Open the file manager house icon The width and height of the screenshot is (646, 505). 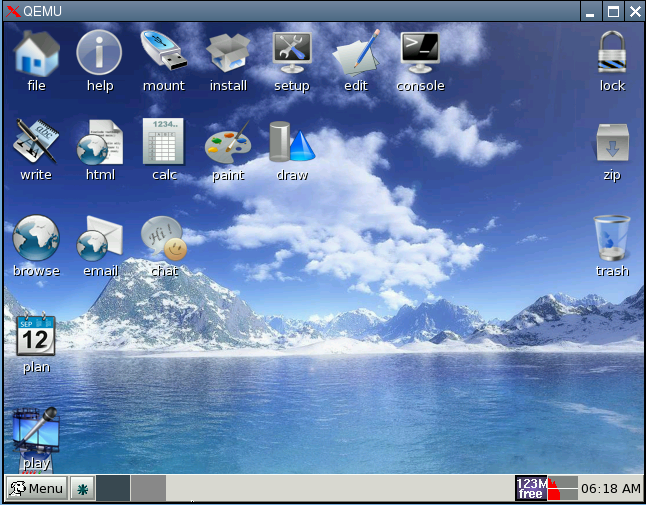point(36,54)
